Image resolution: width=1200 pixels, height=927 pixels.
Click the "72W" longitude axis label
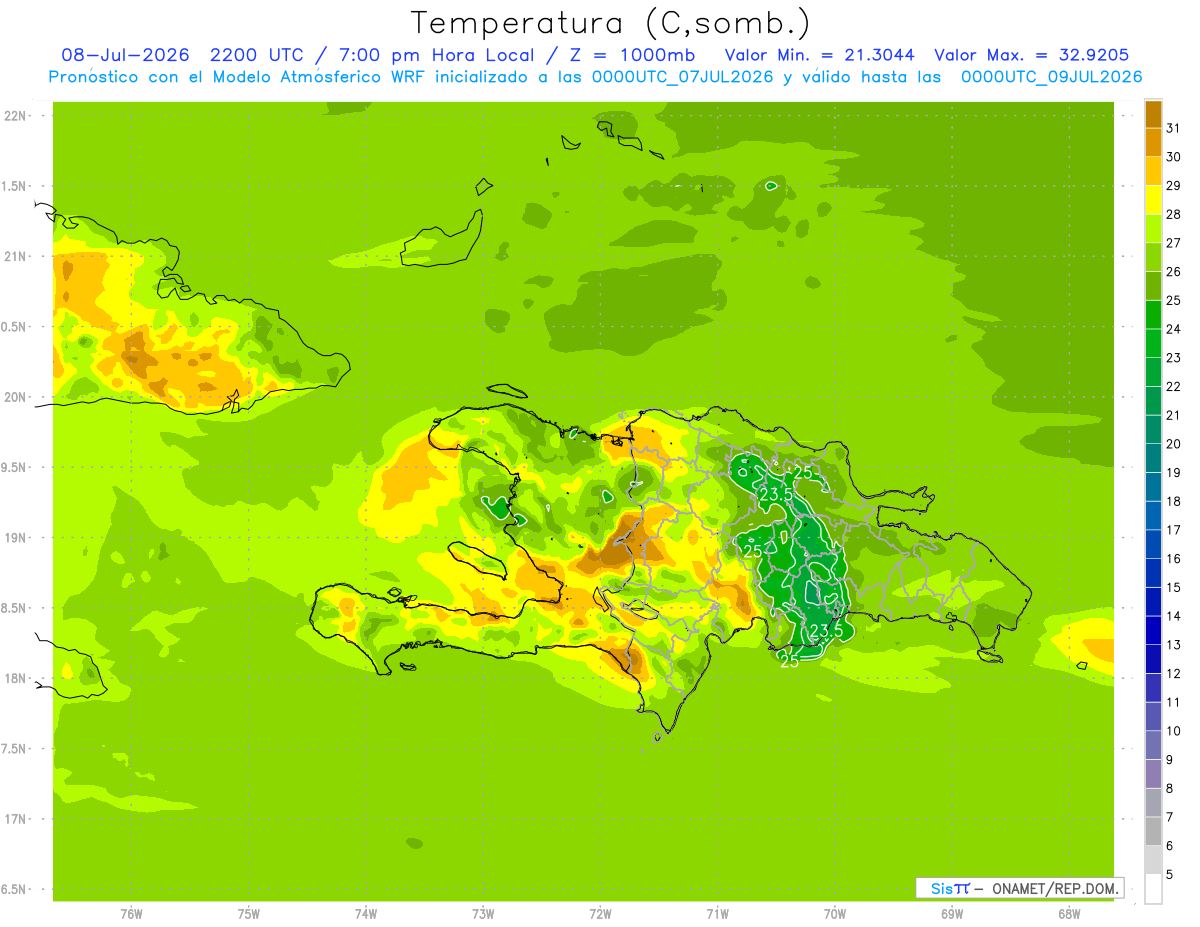click(x=601, y=913)
